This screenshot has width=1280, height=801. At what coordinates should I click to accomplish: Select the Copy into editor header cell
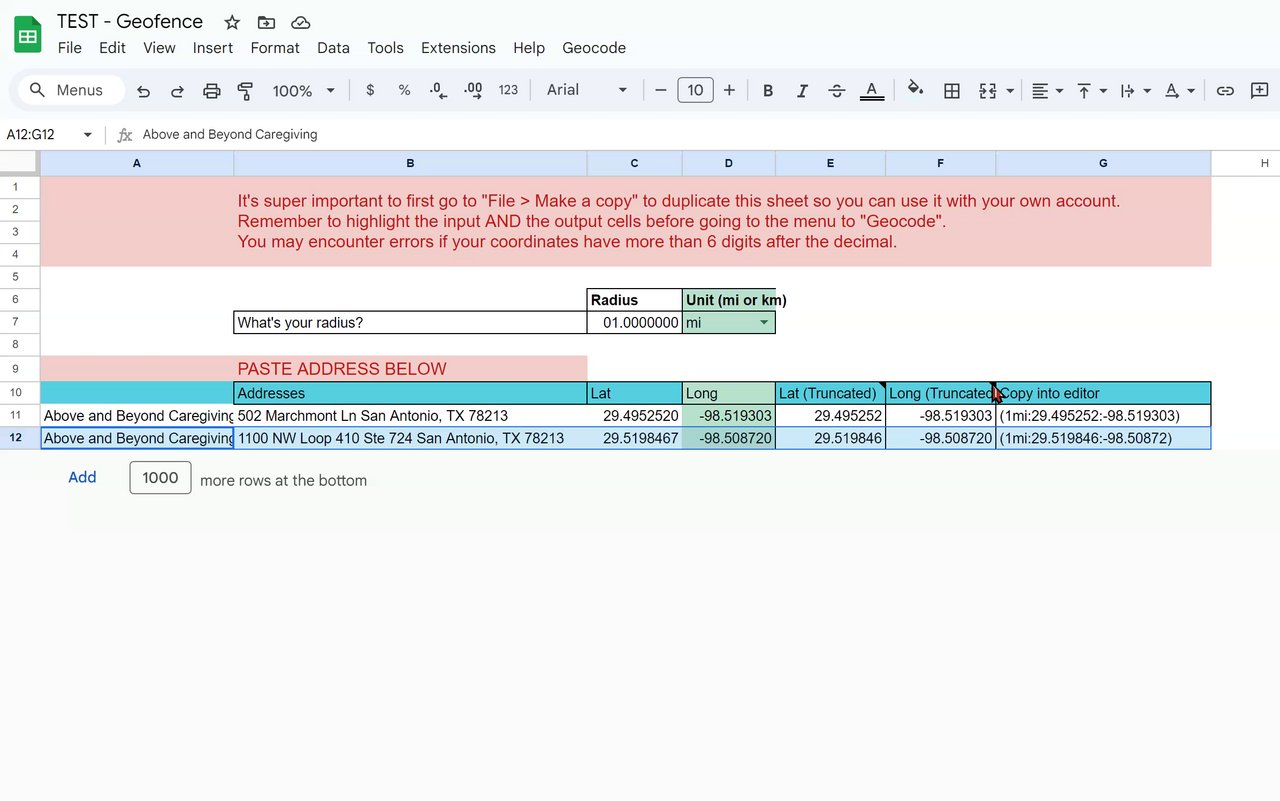pos(1103,393)
